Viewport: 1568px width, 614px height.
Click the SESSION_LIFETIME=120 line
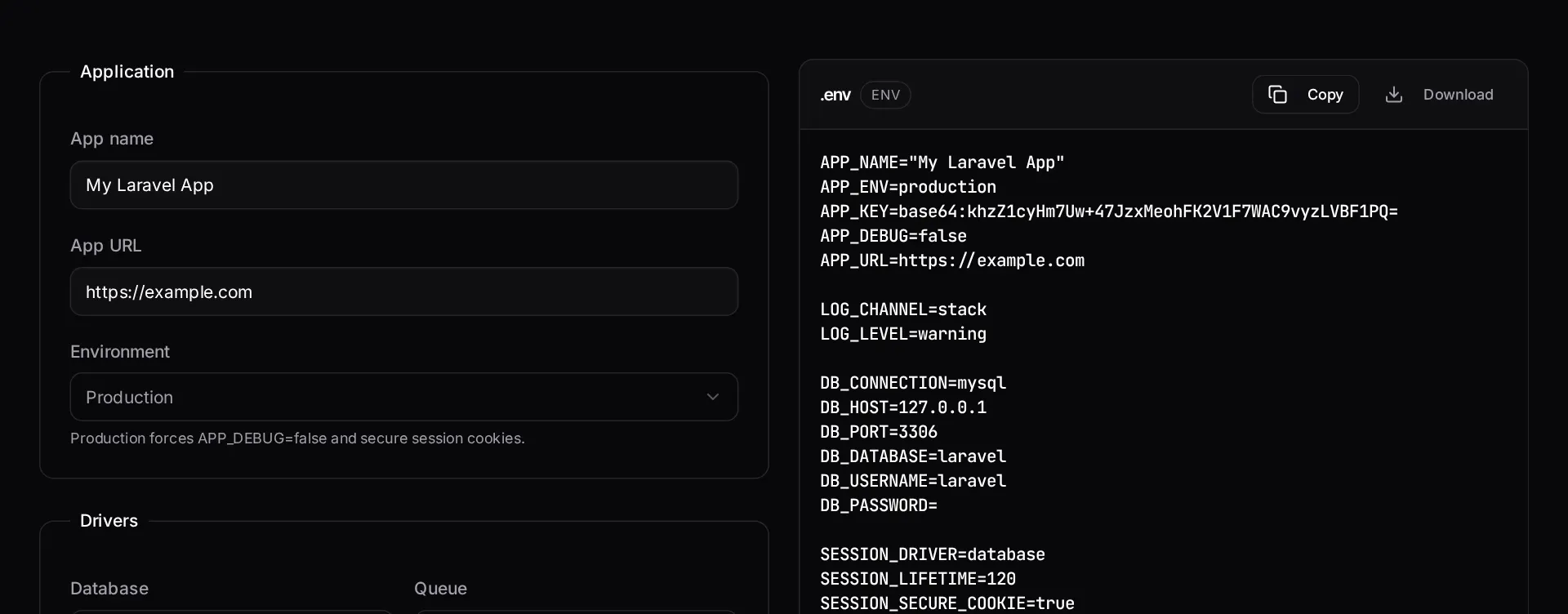(918, 579)
